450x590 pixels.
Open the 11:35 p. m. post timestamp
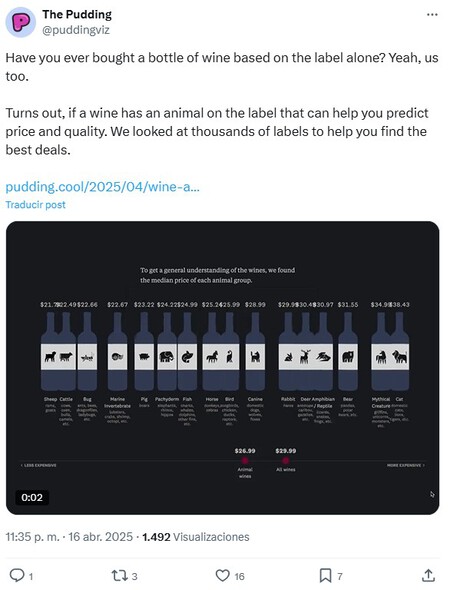[33, 537]
